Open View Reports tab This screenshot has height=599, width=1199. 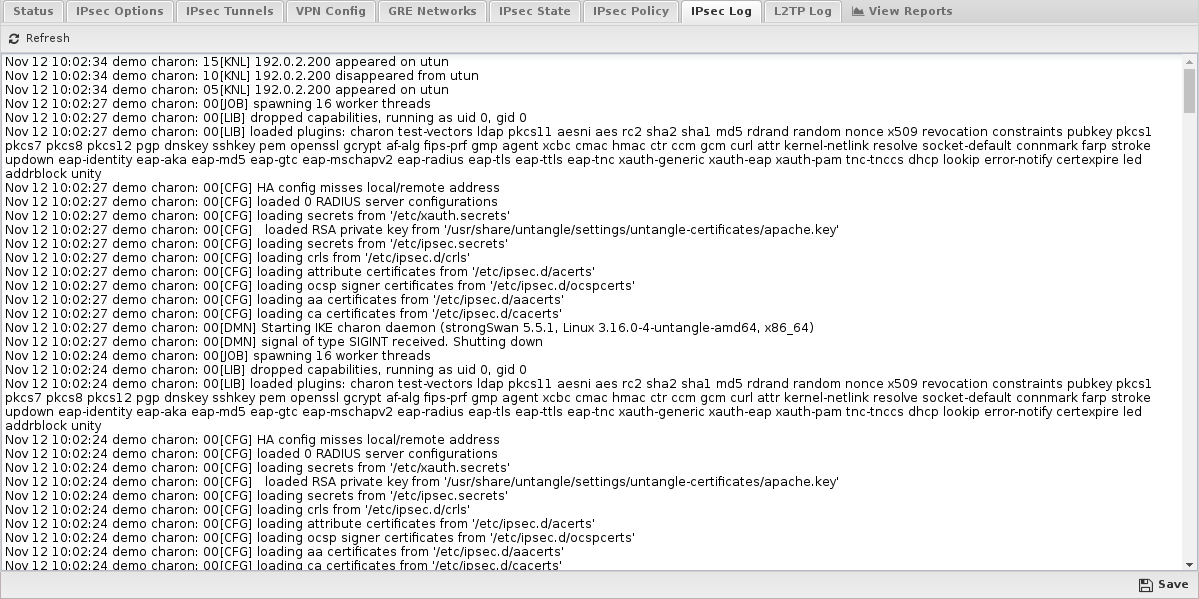point(902,11)
